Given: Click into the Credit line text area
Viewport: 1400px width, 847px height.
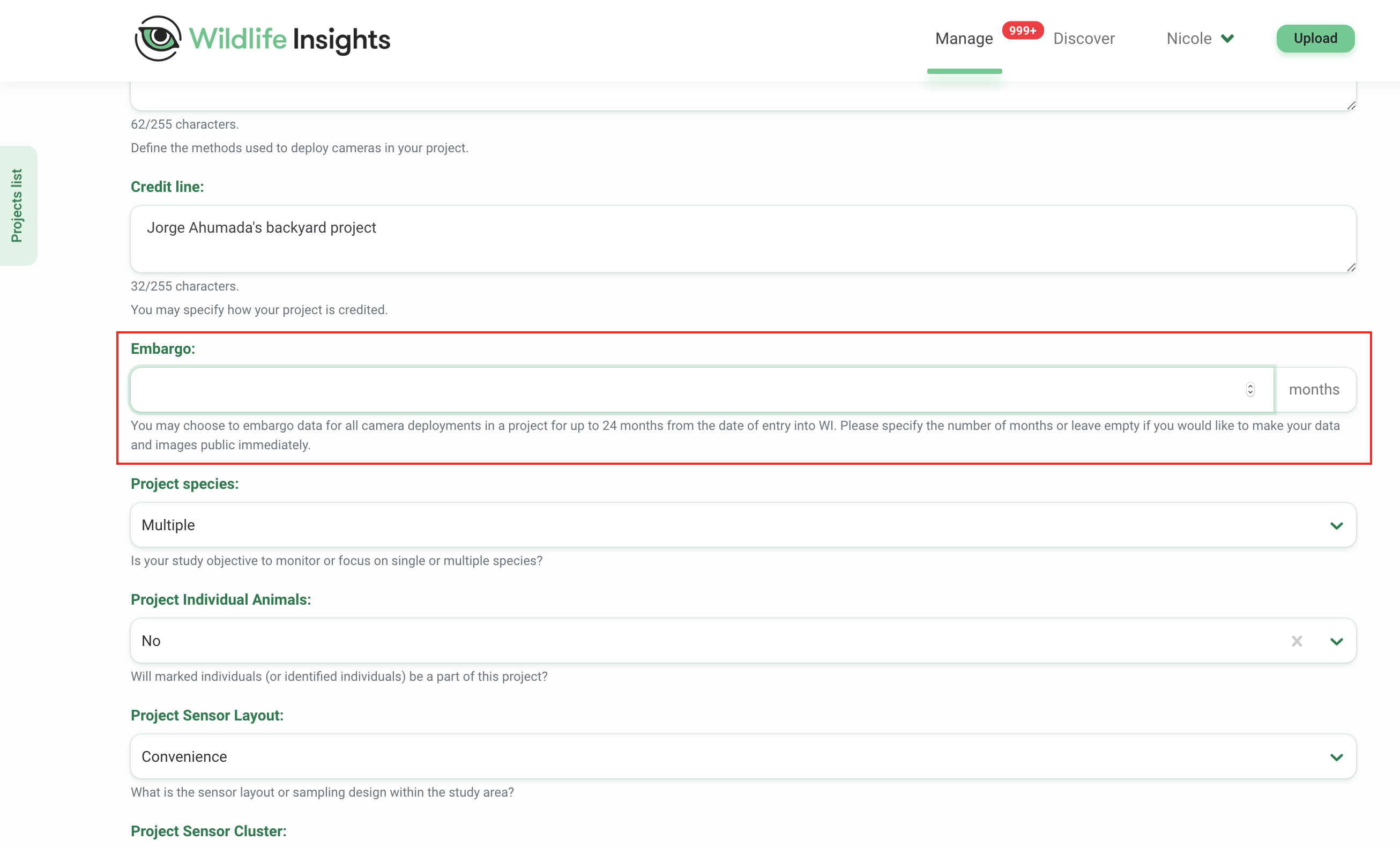Looking at the screenshot, I should tap(743, 239).
